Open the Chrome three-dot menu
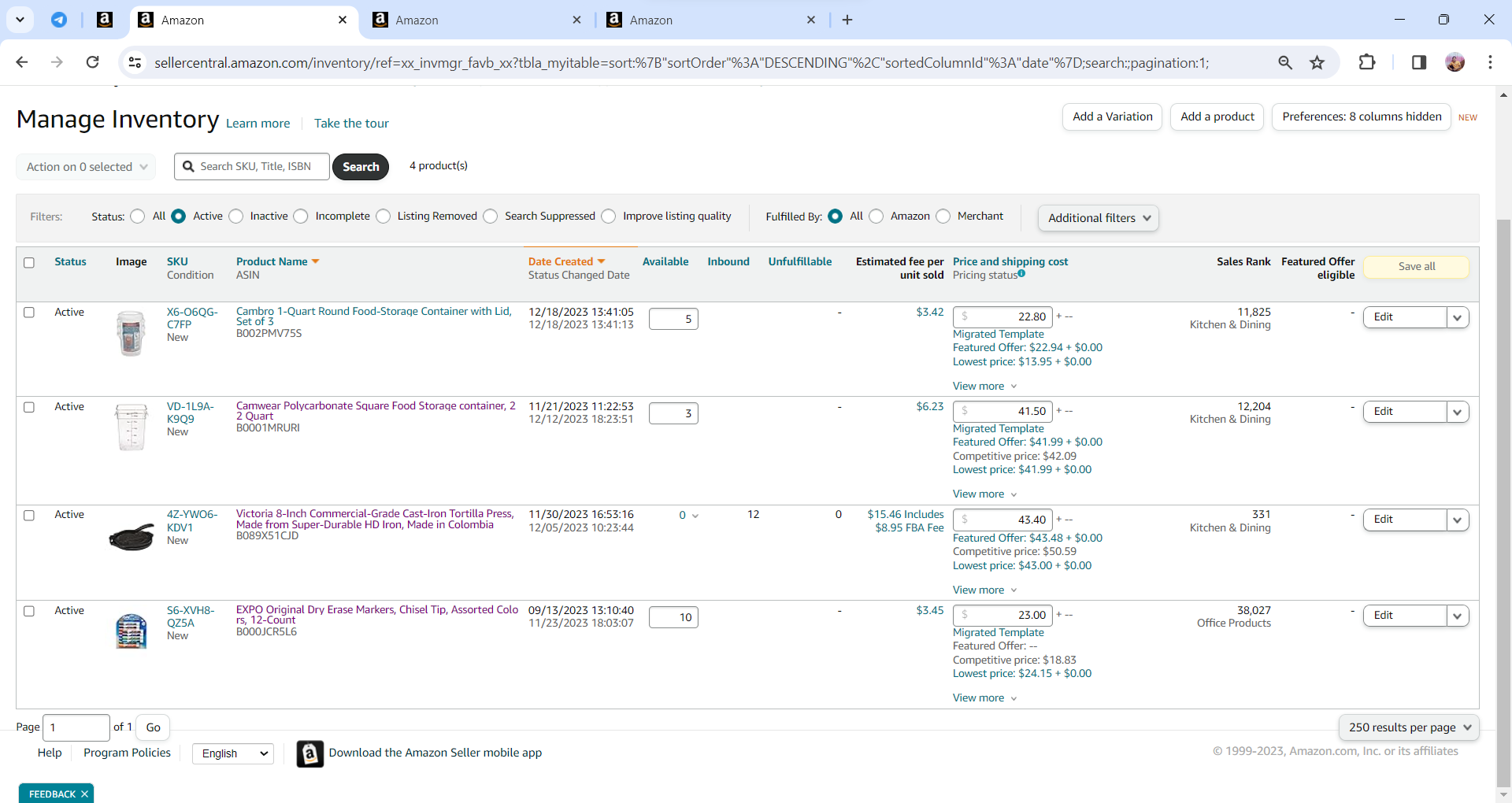The image size is (1512, 803). [1490, 62]
